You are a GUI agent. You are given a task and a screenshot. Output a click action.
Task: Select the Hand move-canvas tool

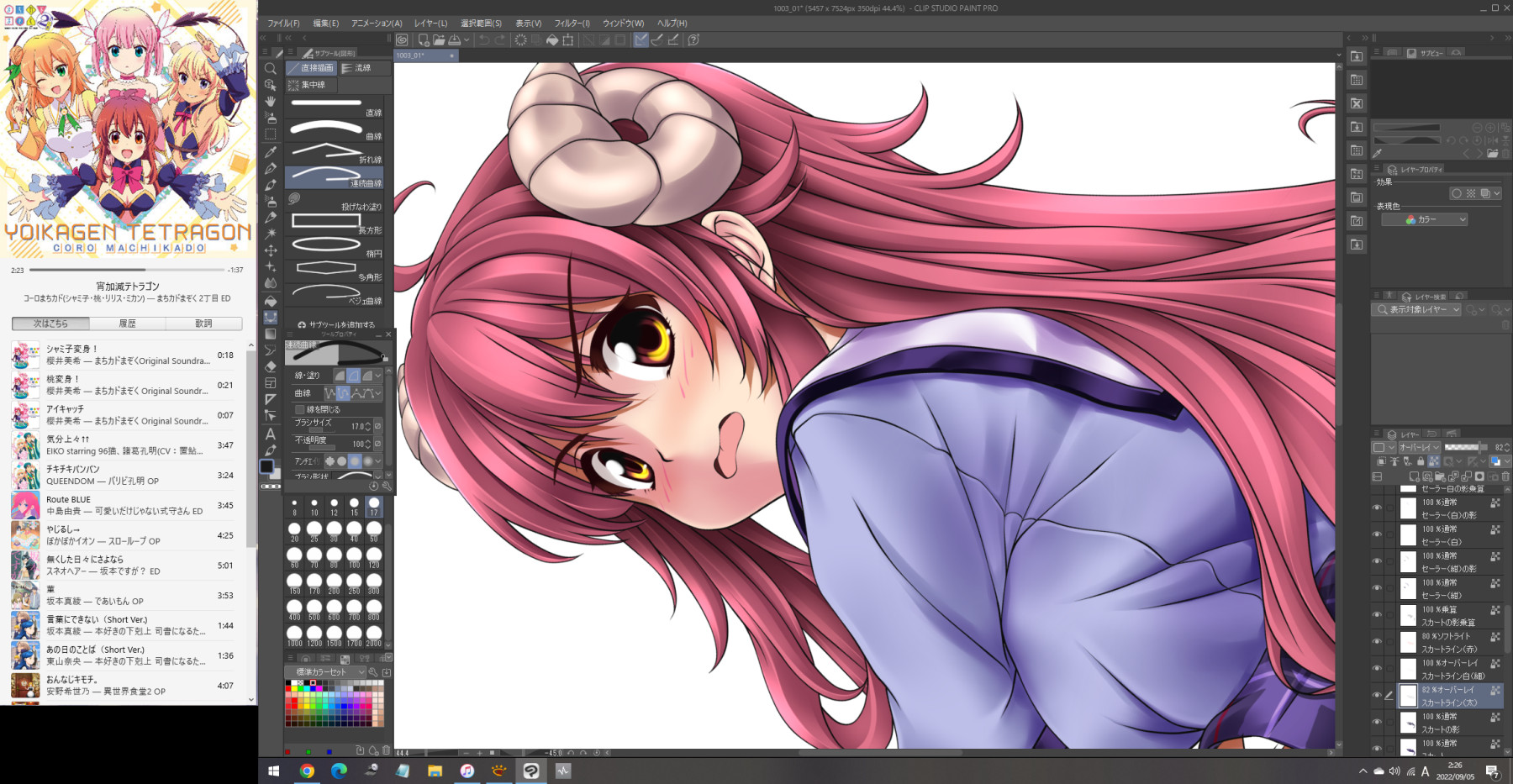click(271, 102)
